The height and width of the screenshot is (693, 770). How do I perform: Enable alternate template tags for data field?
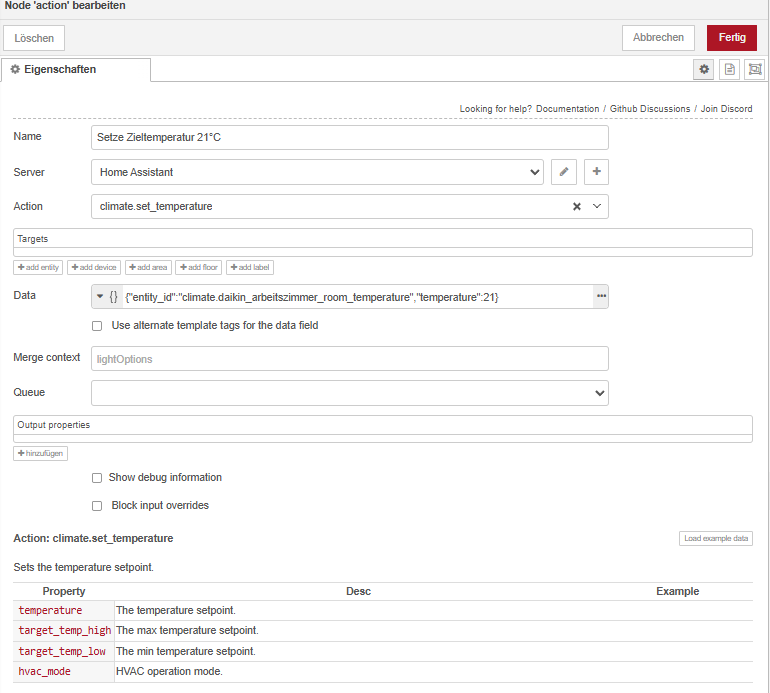97,326
